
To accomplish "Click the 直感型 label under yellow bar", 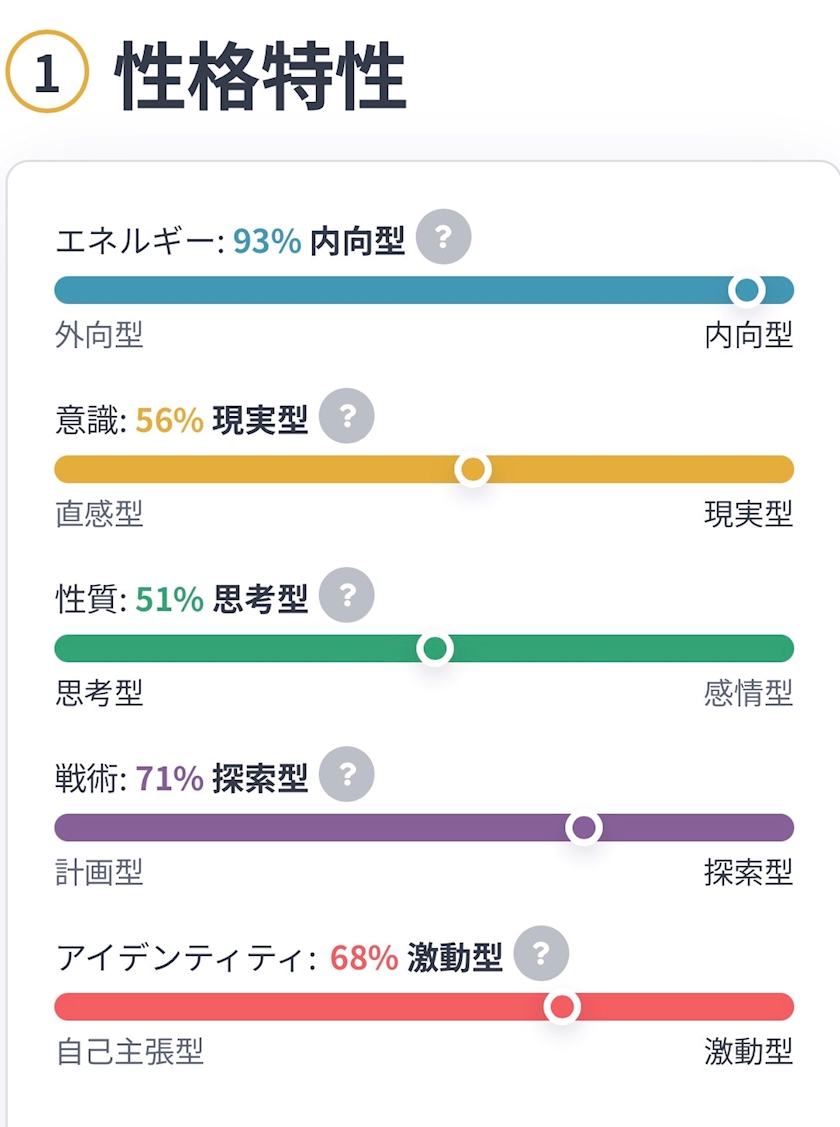I will coord(99,514).
